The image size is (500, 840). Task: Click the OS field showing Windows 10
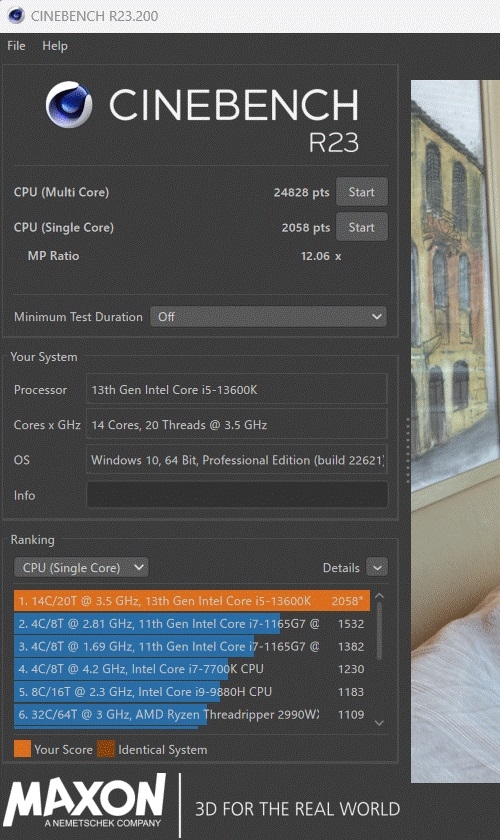click(x=236, y=460)
